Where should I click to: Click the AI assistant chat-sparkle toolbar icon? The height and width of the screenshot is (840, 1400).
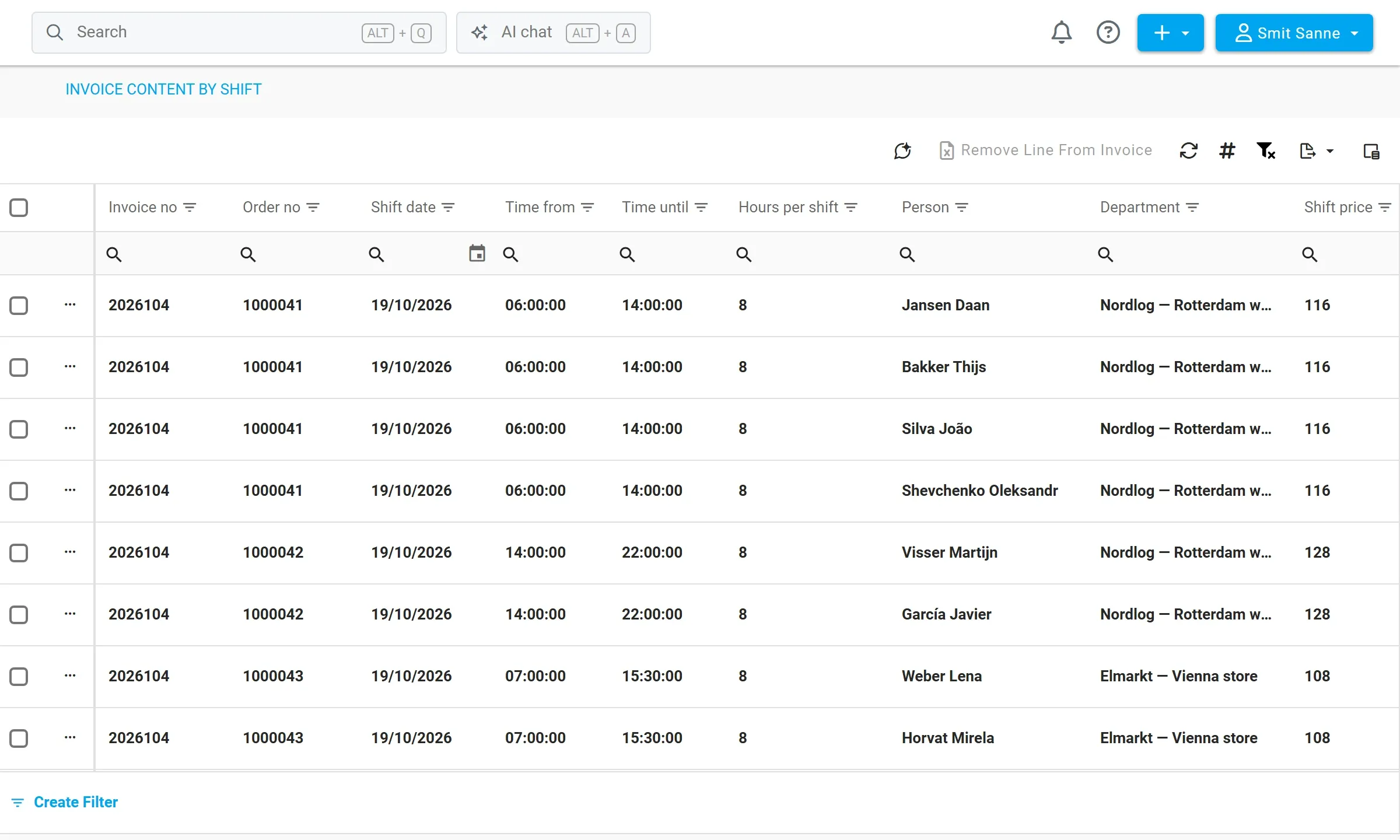click(x=902, y=150)
